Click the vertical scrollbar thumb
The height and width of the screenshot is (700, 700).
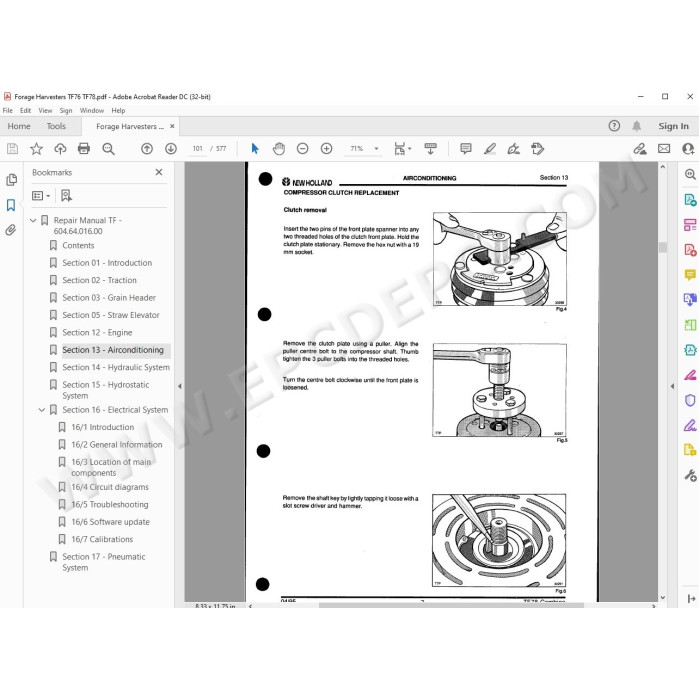662,247
